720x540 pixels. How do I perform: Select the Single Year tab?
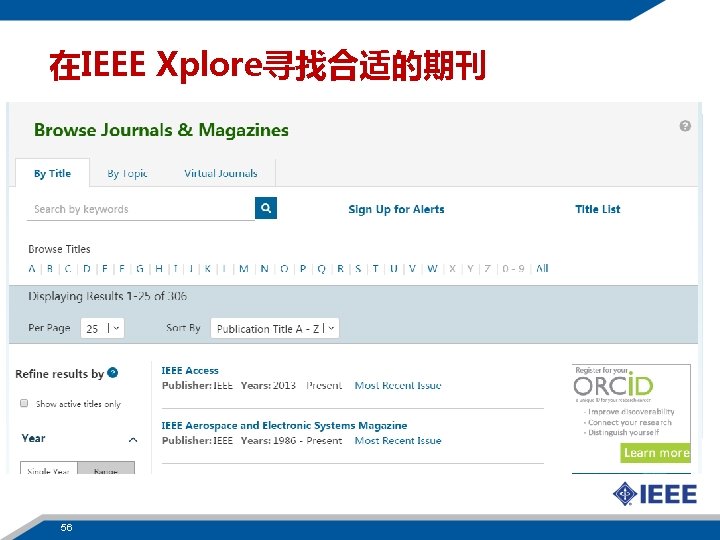[49, 468]
